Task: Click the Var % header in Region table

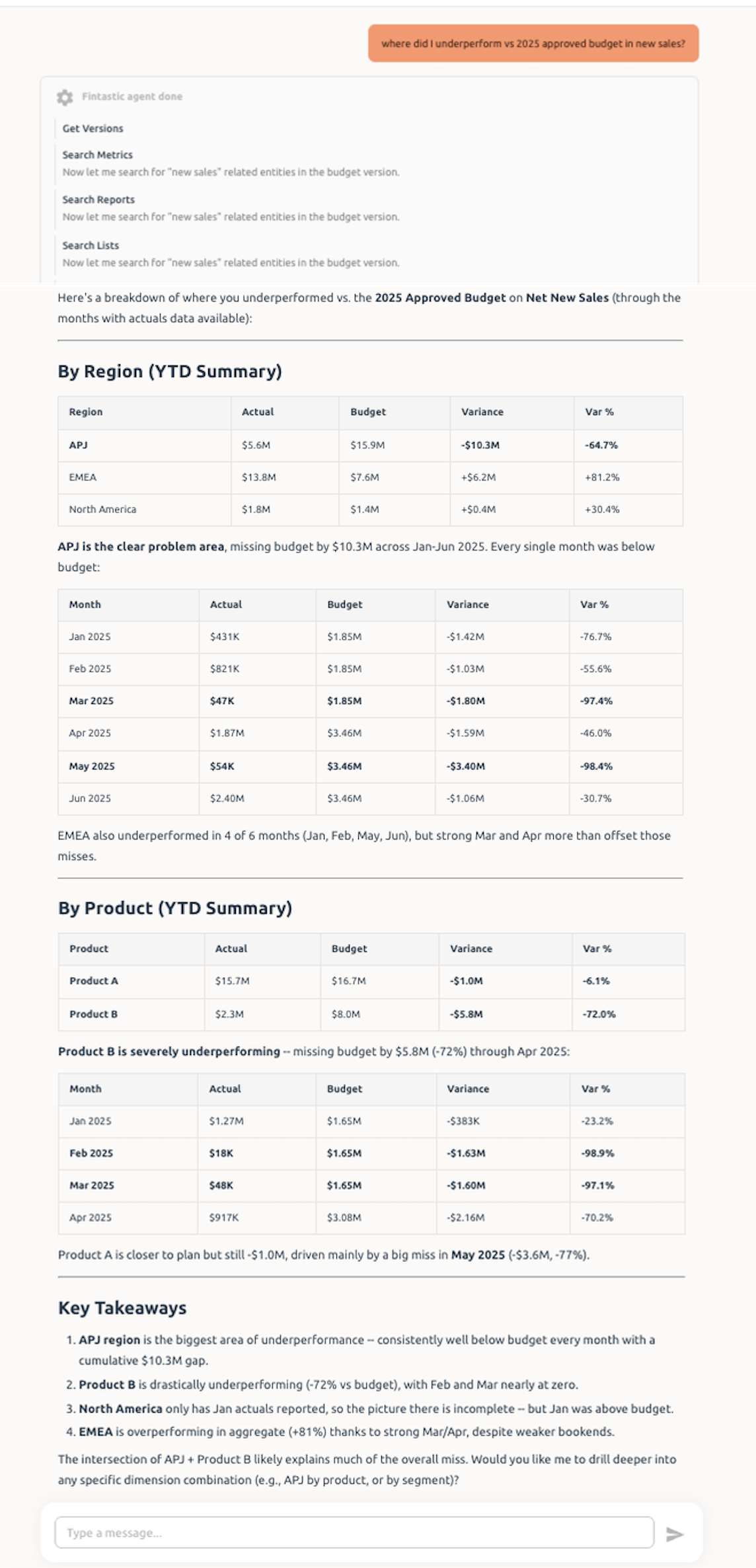Action: (x=599, y=412)
